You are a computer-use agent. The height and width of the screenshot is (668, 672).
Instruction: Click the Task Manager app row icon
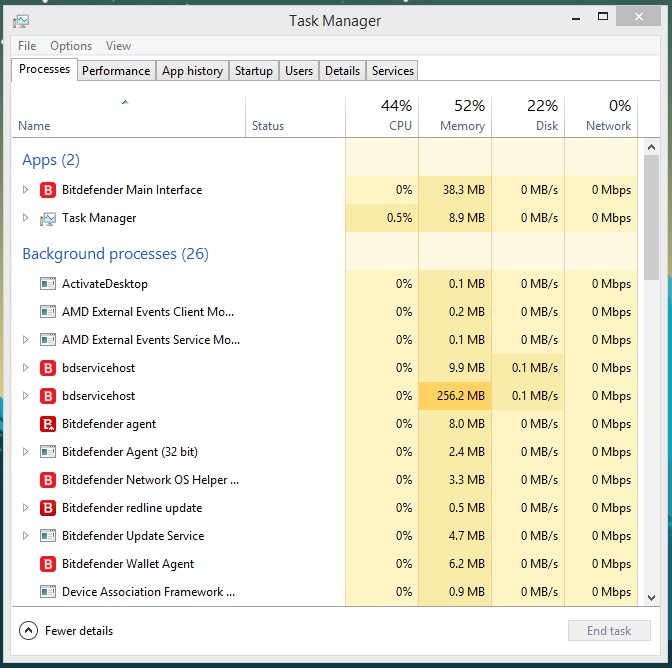[x=48, y=219]
